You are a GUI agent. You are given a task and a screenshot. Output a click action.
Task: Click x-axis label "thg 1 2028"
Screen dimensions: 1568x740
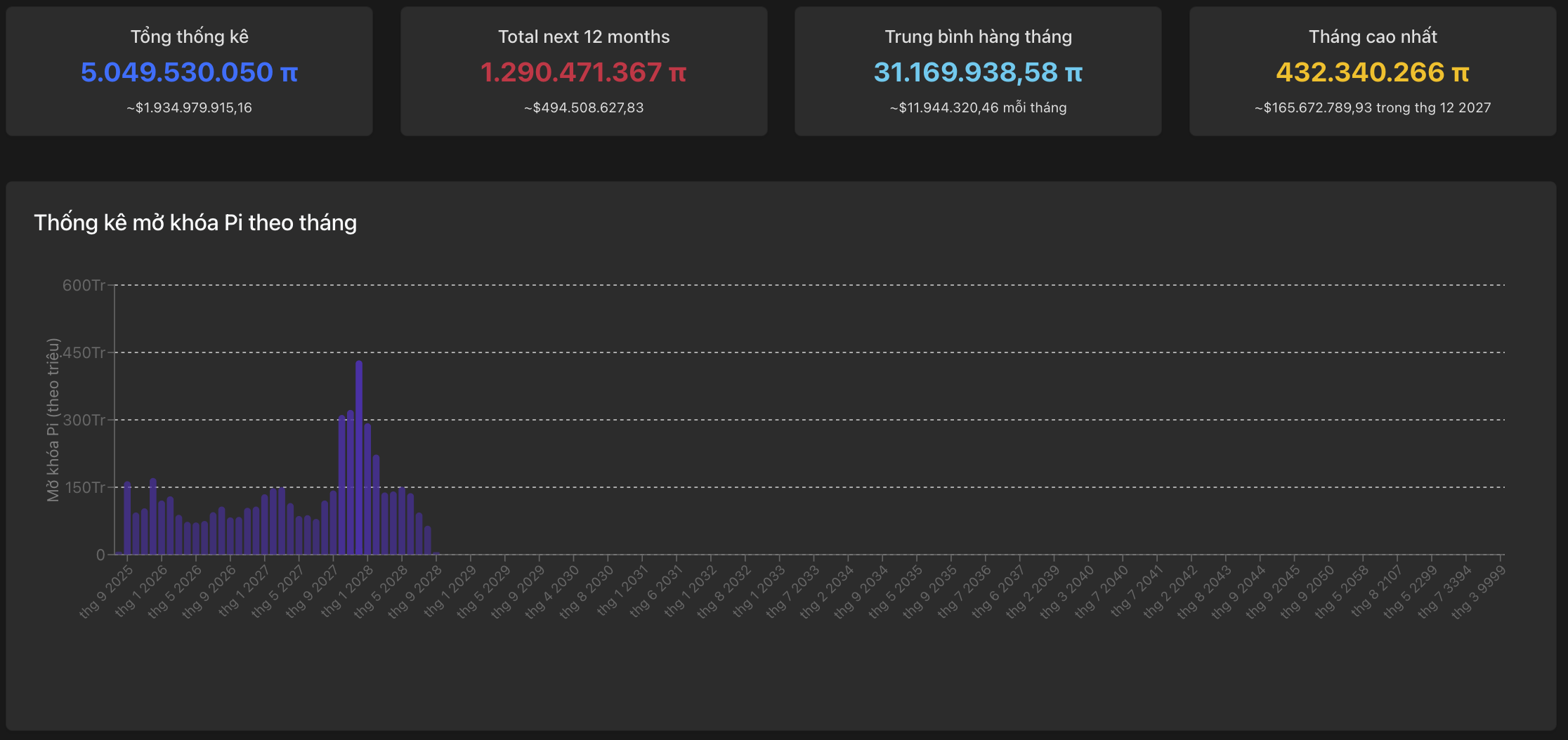[x=347, y=591]
